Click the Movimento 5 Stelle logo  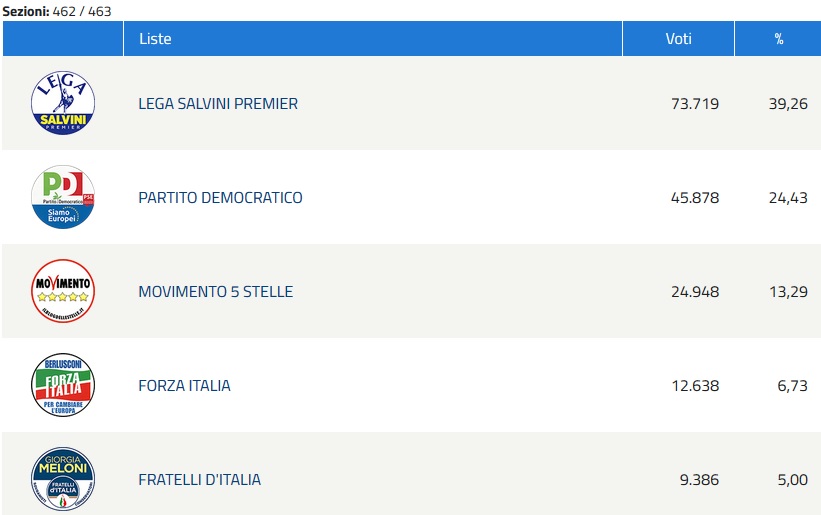[x=63, y=291]
